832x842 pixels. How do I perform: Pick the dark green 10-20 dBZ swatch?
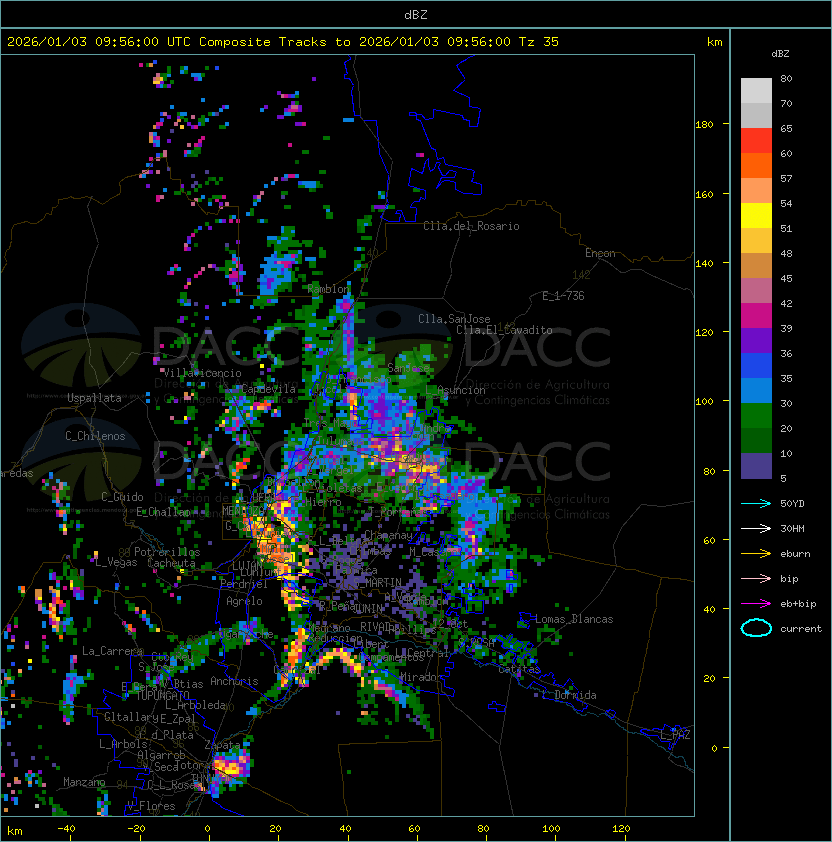756,440
